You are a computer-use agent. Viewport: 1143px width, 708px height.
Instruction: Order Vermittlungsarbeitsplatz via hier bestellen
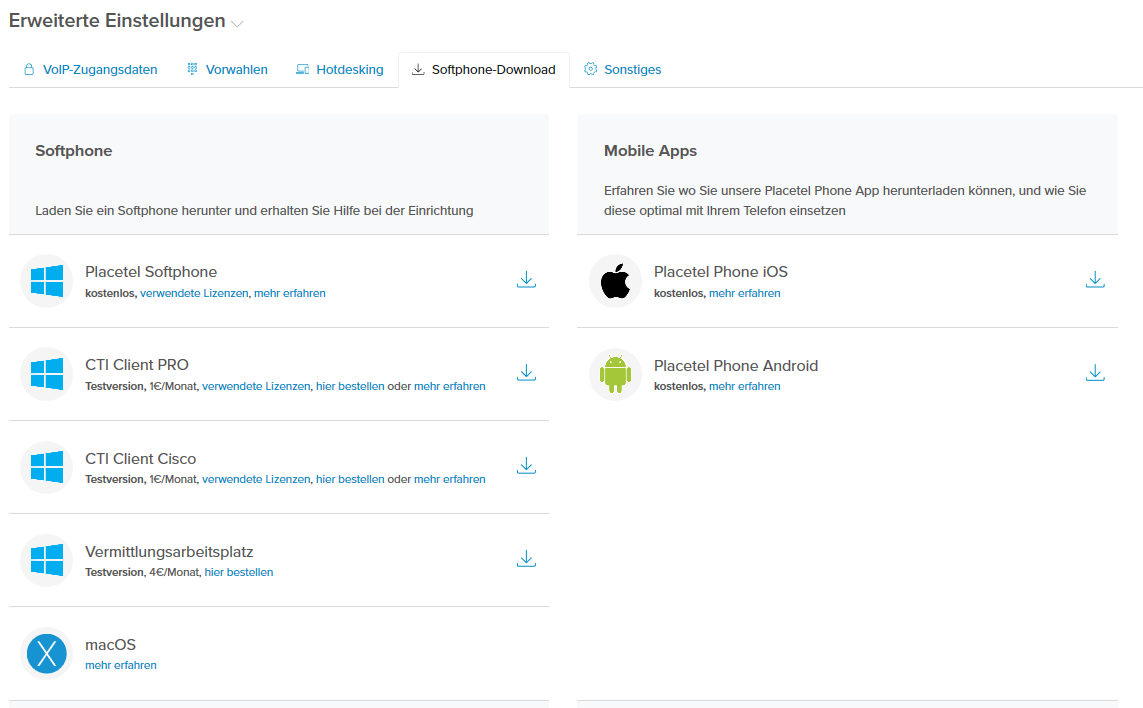pyautogui.click(x=239, y=572)
